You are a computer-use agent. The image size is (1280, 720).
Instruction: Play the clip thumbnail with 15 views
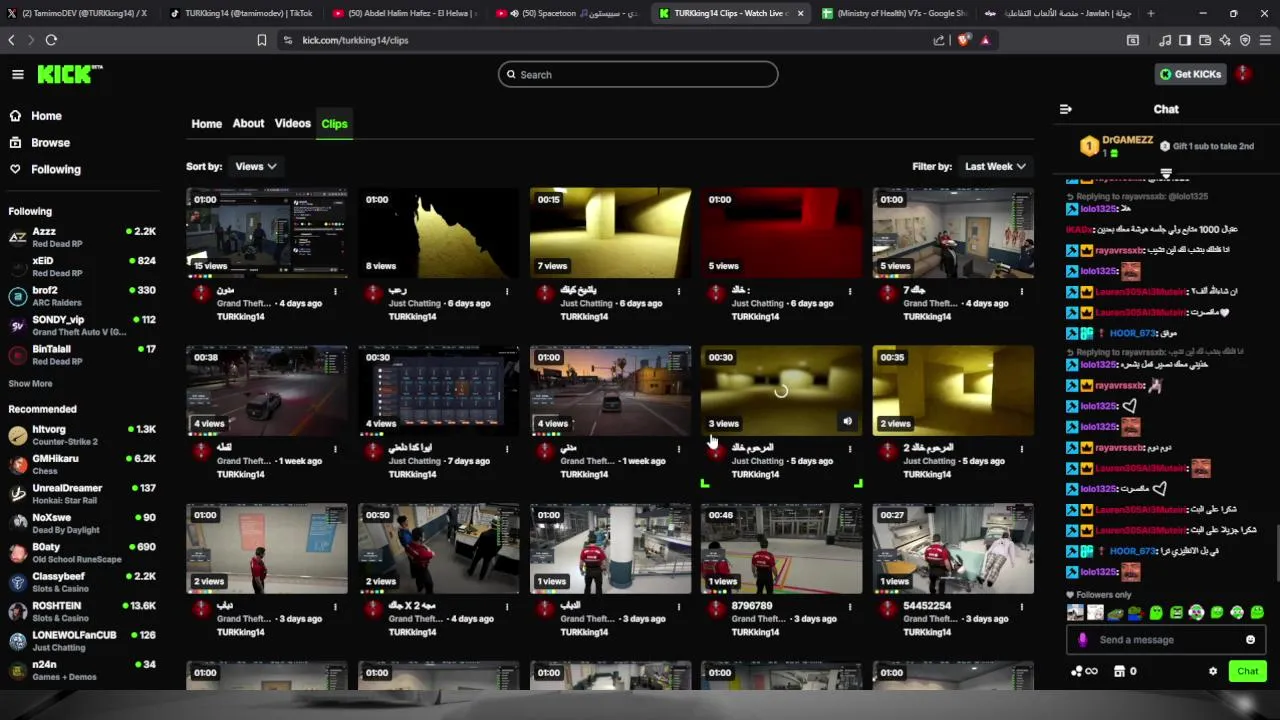tap(267, 232)
